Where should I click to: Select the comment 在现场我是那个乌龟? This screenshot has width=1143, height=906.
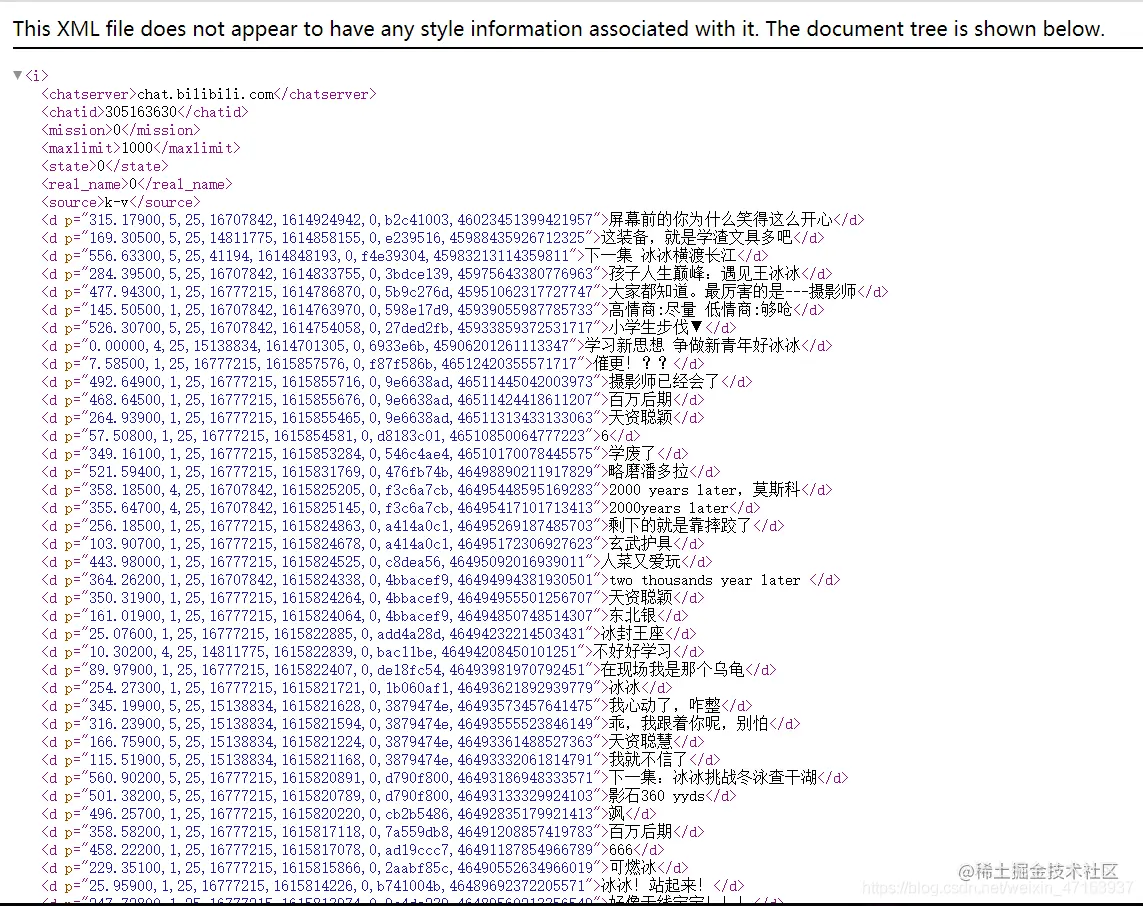coord(672,670)
